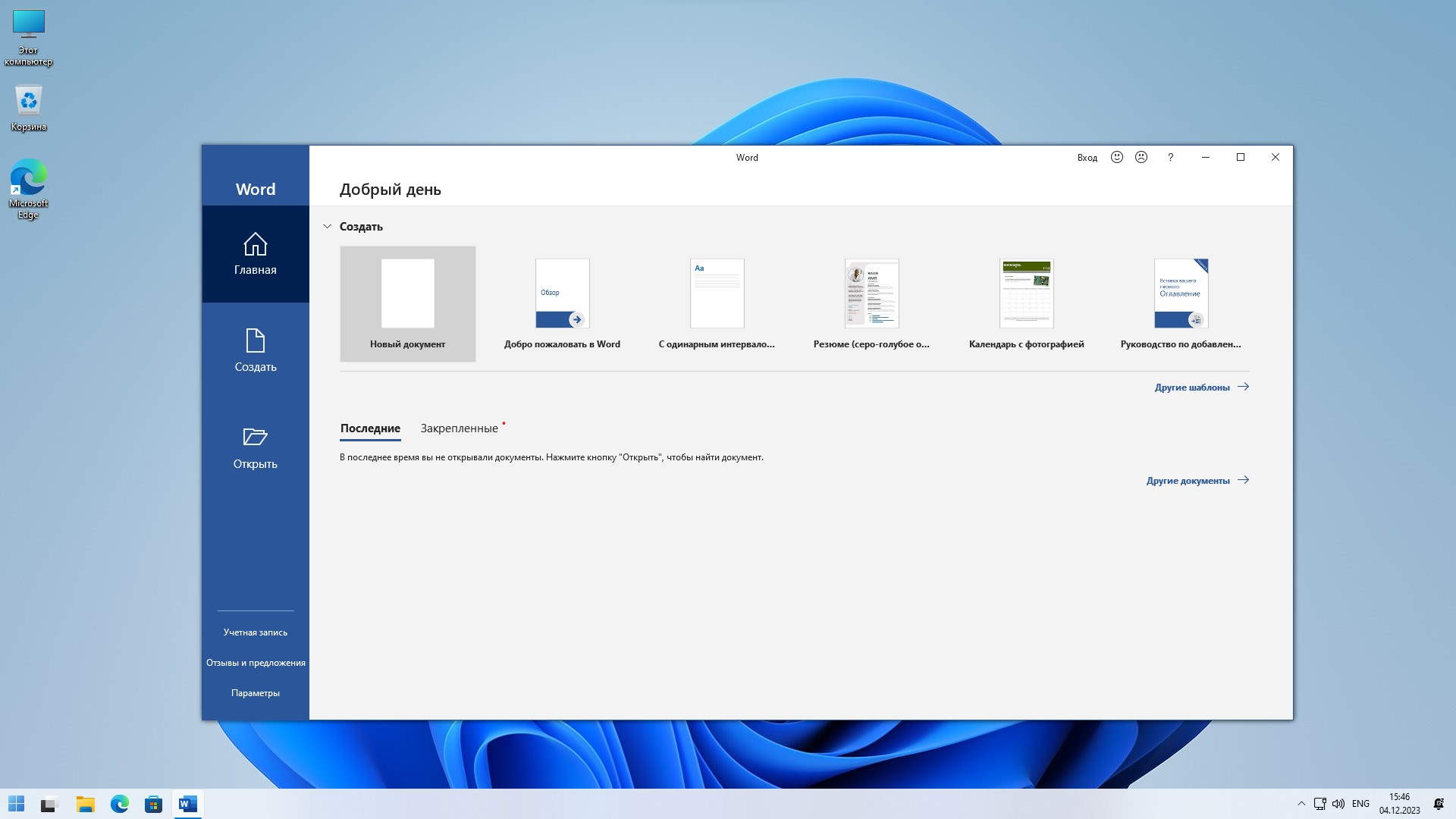The width and height of the screenshot is (1456, 819).
Task: Click the Создать new document sidebar icon
Action: pos(255,341)
